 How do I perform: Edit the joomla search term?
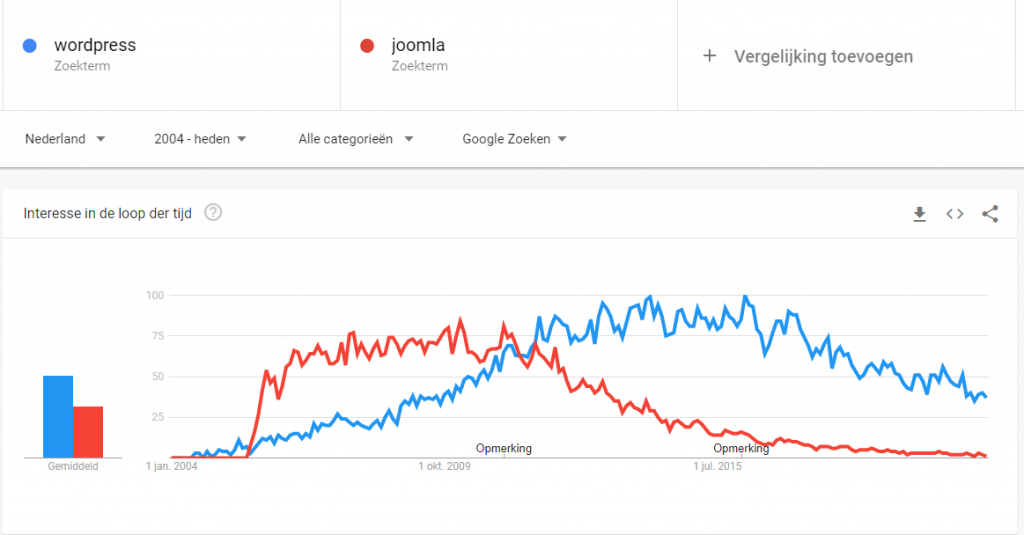pyautogui.click(x=418, y=45)
